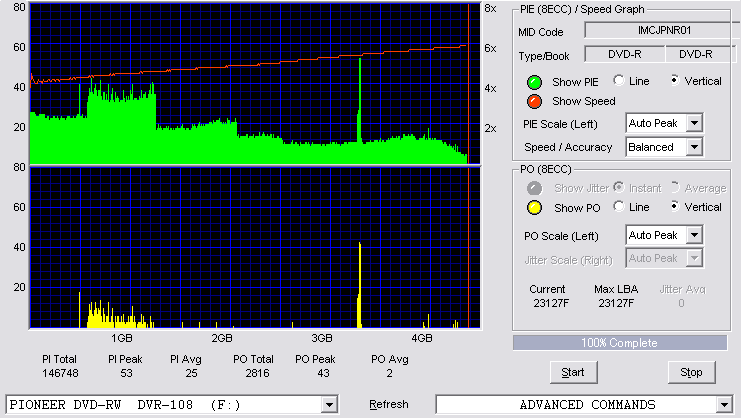The height and width of the screenshot is (418, 741).
Task: Open PO Scale (Left) dropdown
Action: pyautogui.click(x=694, y=235)
